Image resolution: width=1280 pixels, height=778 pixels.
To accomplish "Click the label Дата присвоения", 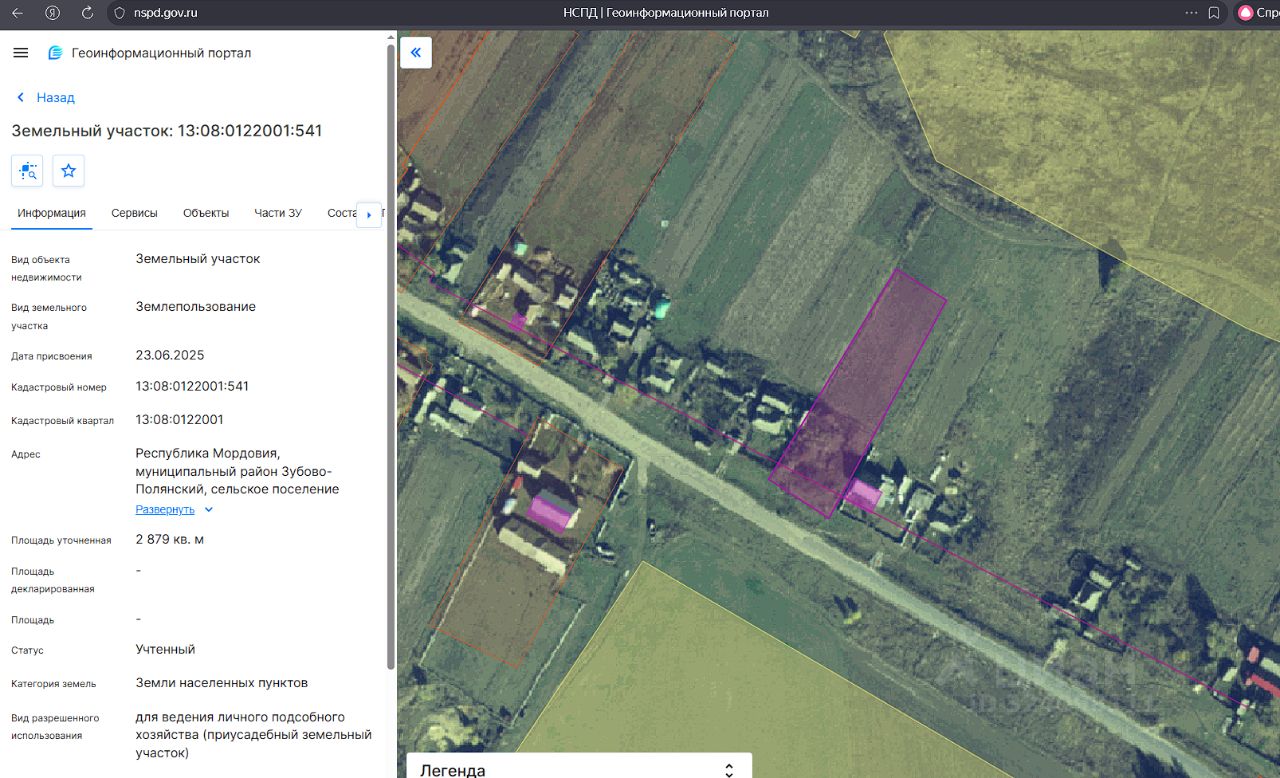I will tap(52, 356).
